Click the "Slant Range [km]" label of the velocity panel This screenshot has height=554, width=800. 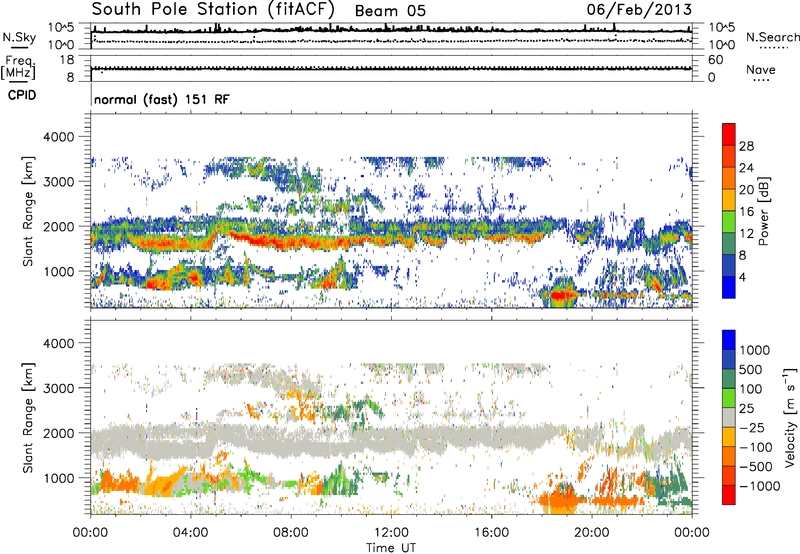pyautogui.click(x=28, y=417)
